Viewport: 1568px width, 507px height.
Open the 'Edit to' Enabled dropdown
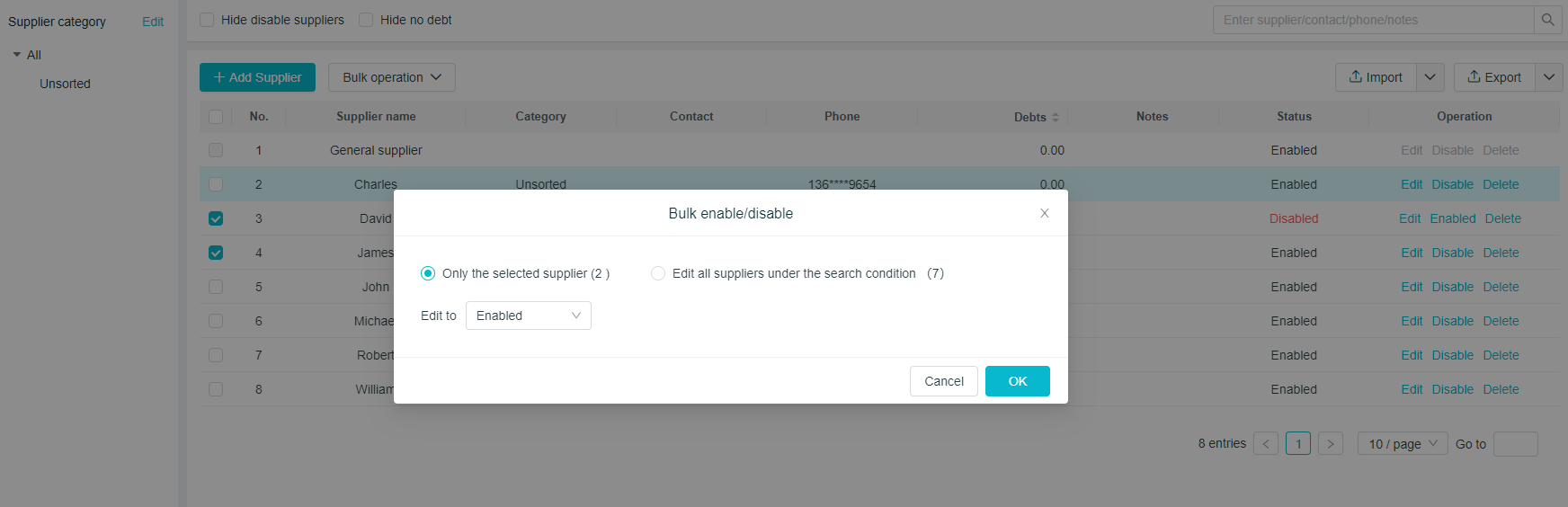pos(528,316)
